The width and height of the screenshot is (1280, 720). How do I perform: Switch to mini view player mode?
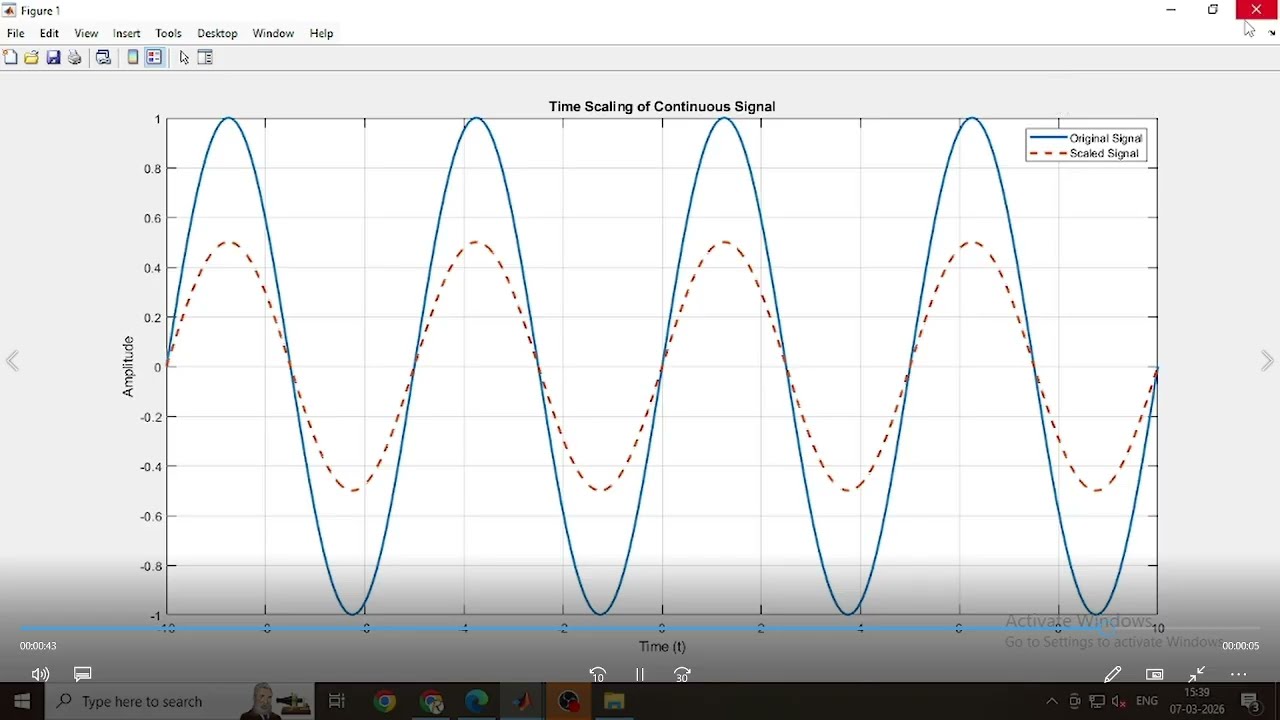[1155, 675]
